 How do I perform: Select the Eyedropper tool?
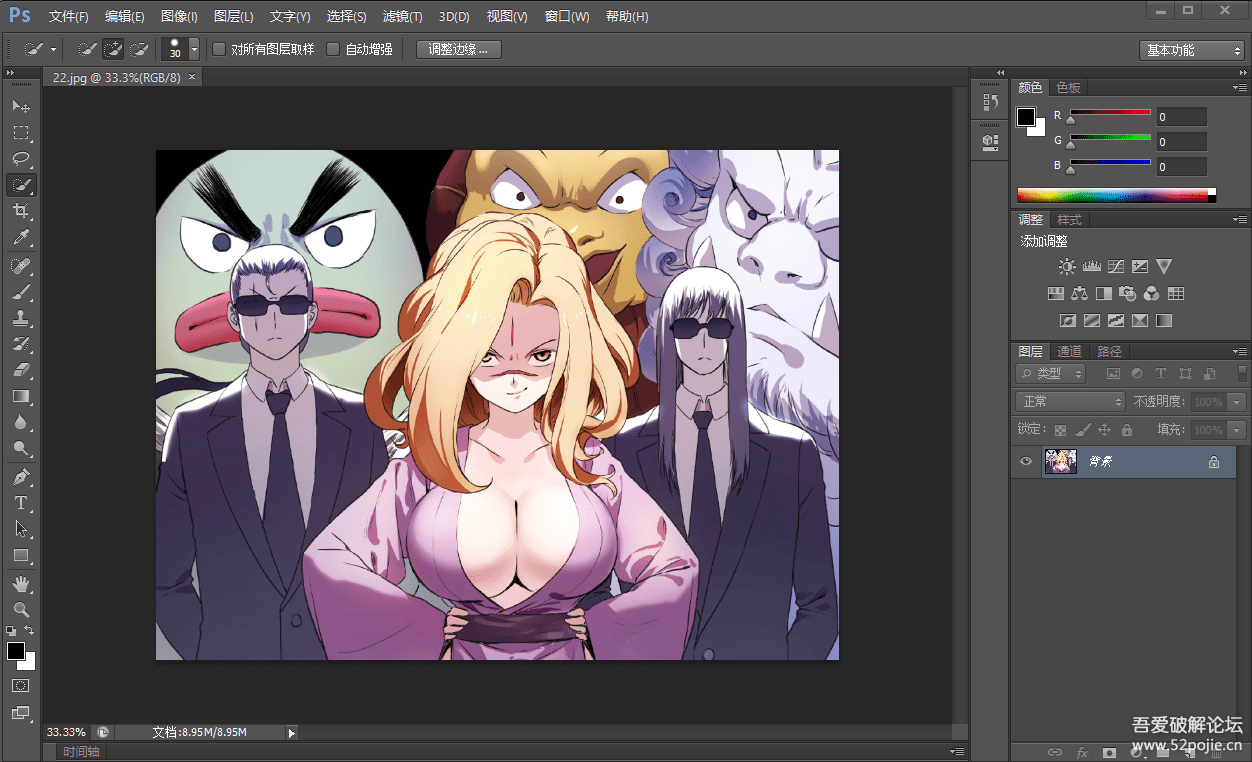coord(20,238)
